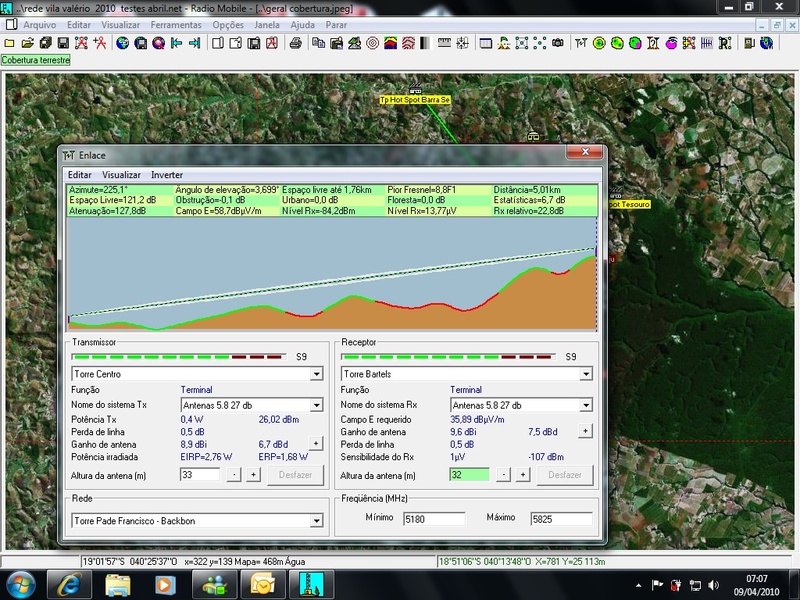Click the open folder icon
Viewport: 800px width, 600px height.
[x=27, y=43]
